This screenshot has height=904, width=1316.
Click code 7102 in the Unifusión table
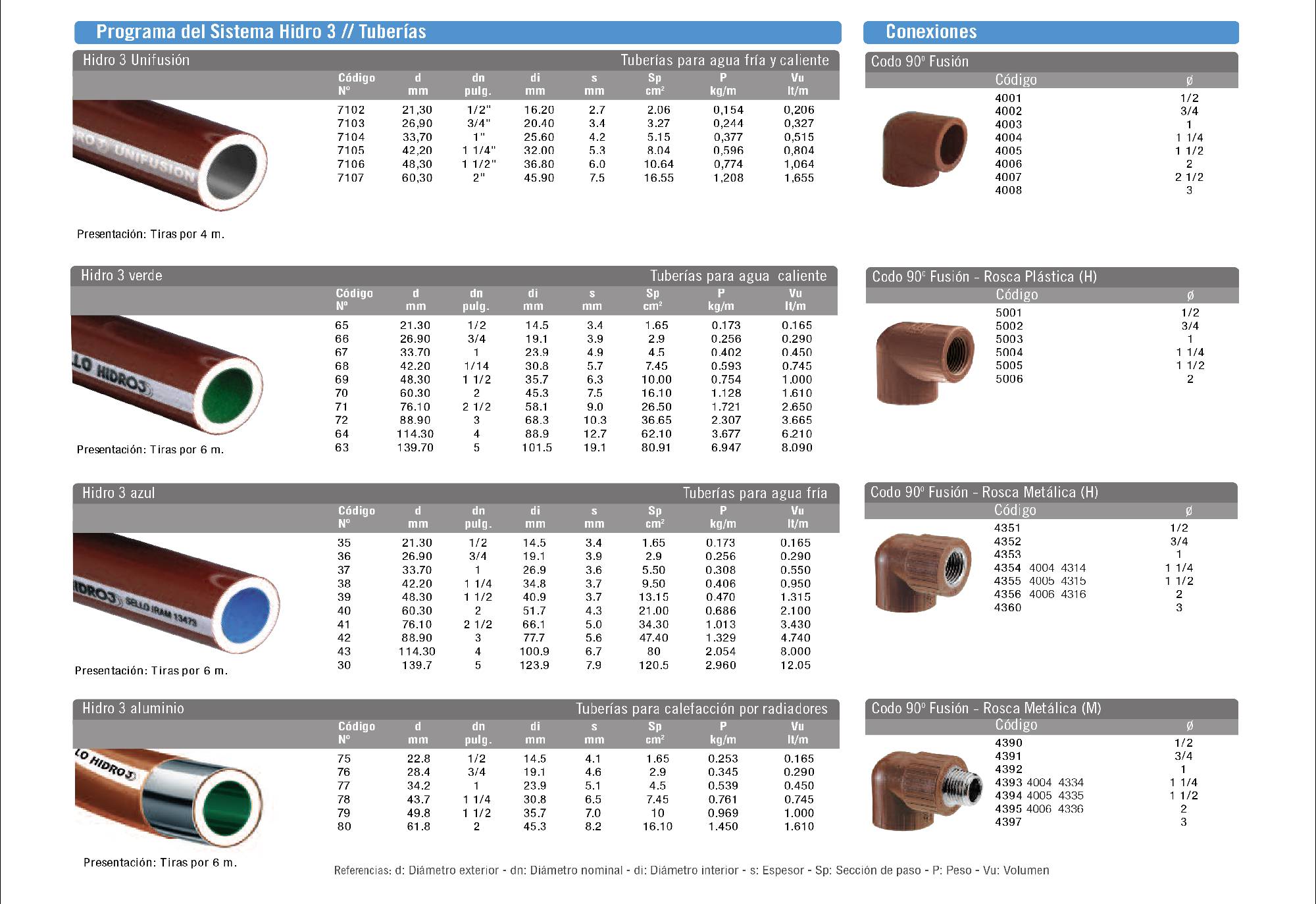[351, 110]
